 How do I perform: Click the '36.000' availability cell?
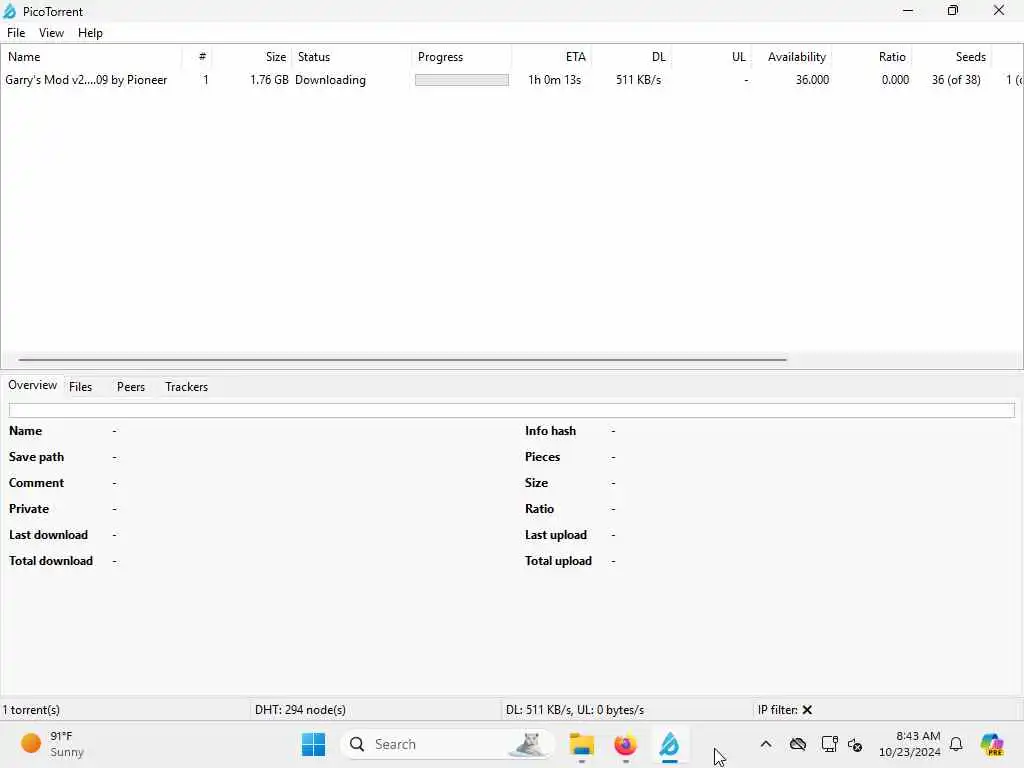[x=812, y=80]
